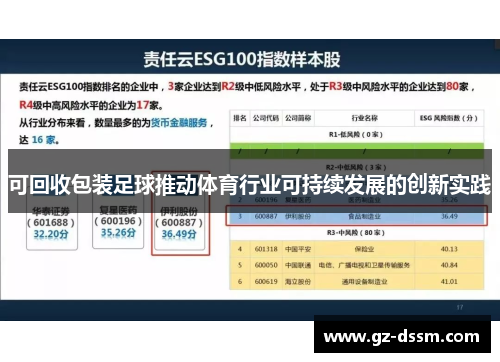Click the 华泰证券 601688 score card
The width and height of the screenshot is (500, 362).
[52, 222]
